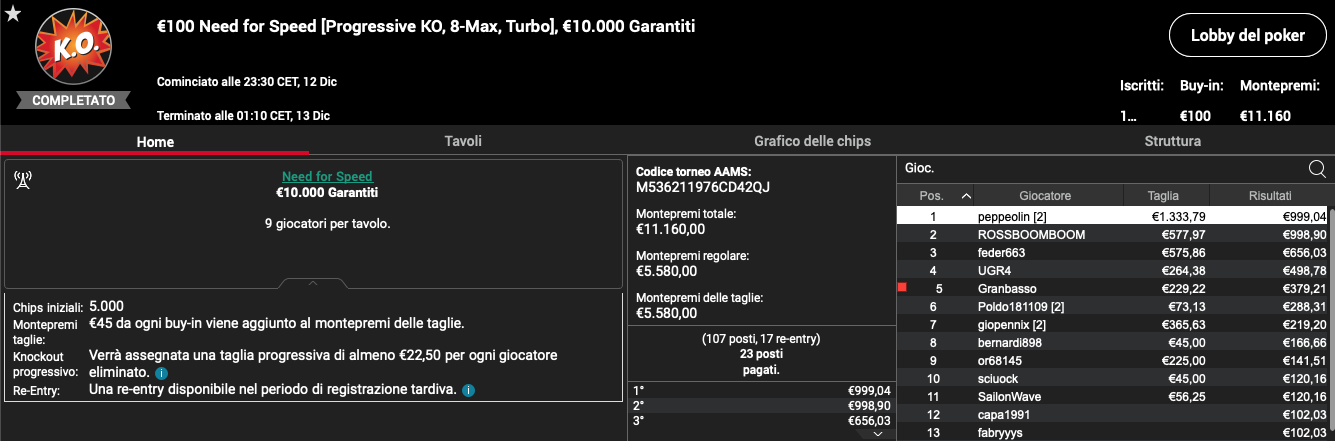
Task: Select player row ROSSBOOMBOOM
Action: coord(1112,234)
